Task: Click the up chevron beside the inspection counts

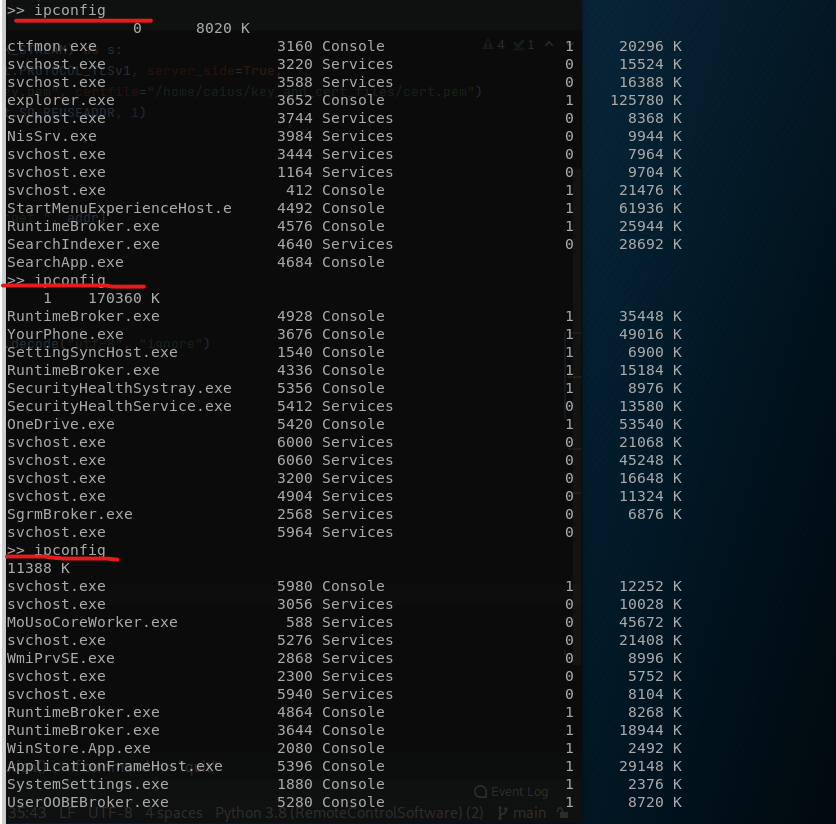Action: pos(549,45)
